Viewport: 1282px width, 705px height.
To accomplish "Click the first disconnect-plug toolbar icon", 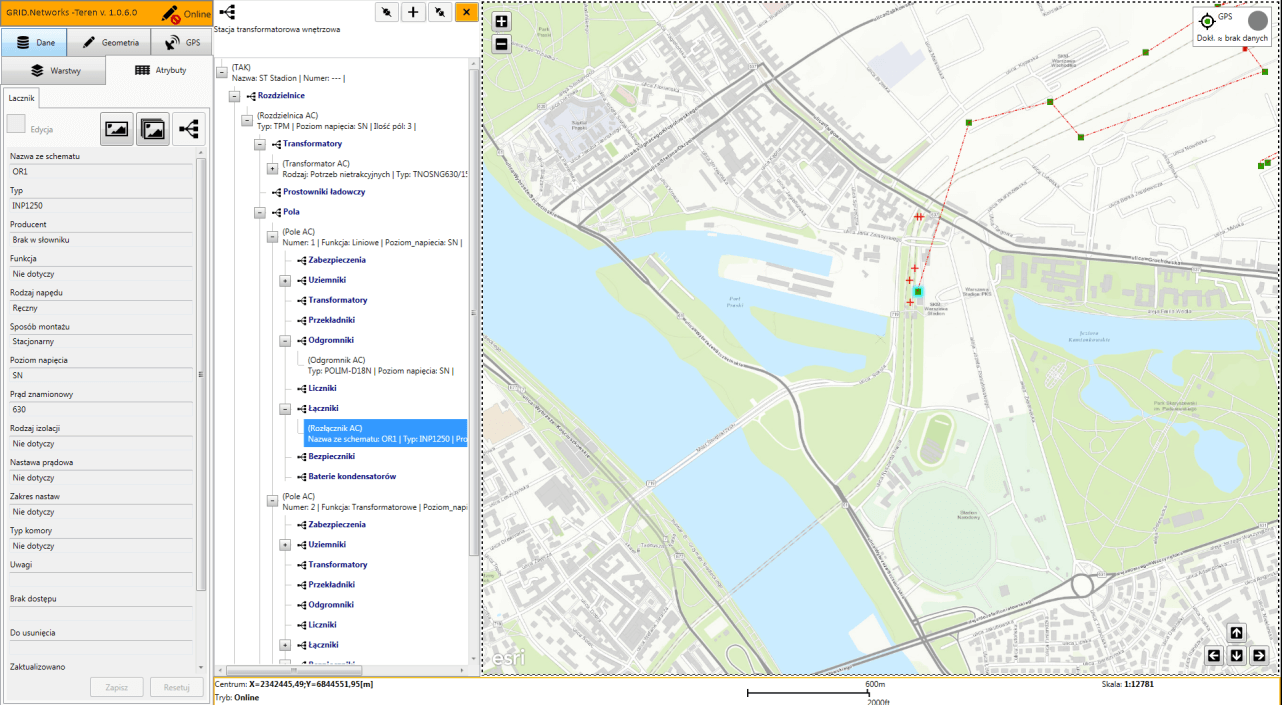I will [x=386, y=12].
